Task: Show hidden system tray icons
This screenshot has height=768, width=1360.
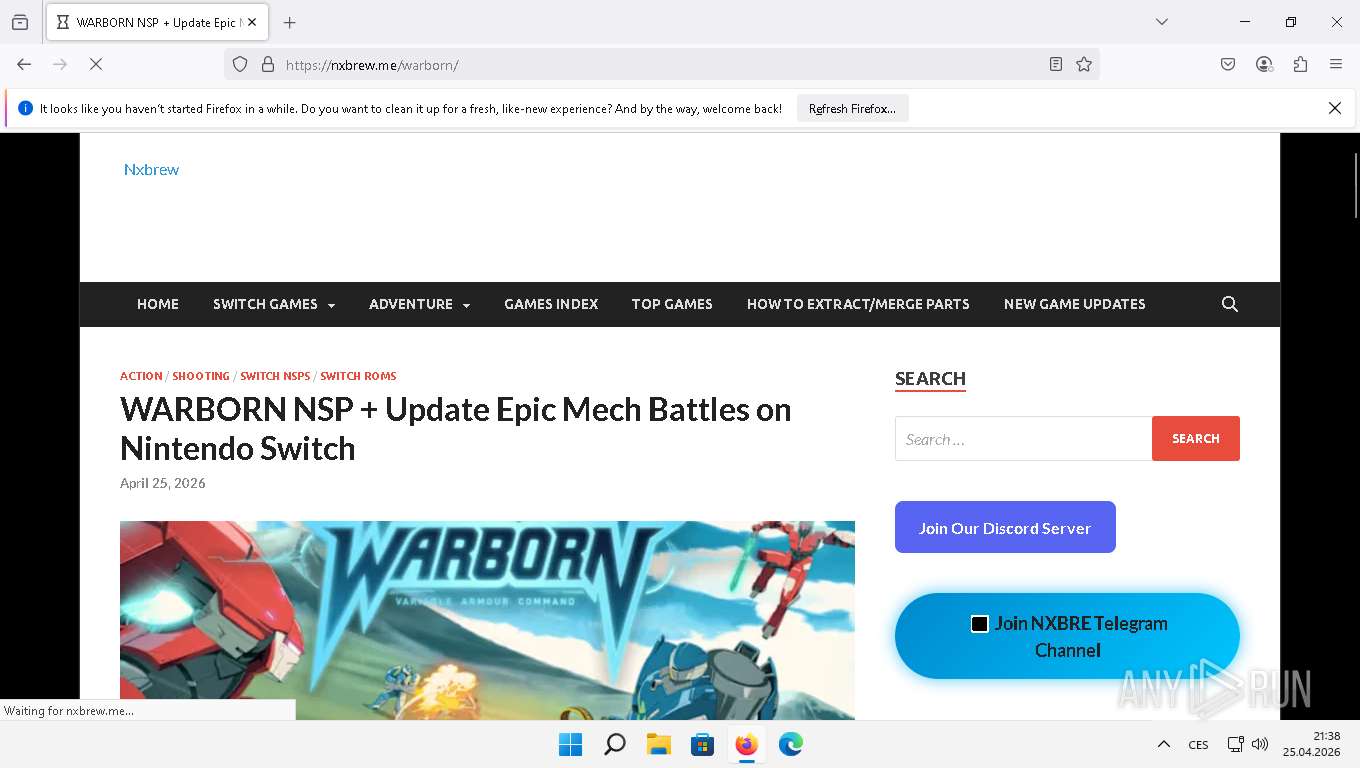Action: (1163, 744)
